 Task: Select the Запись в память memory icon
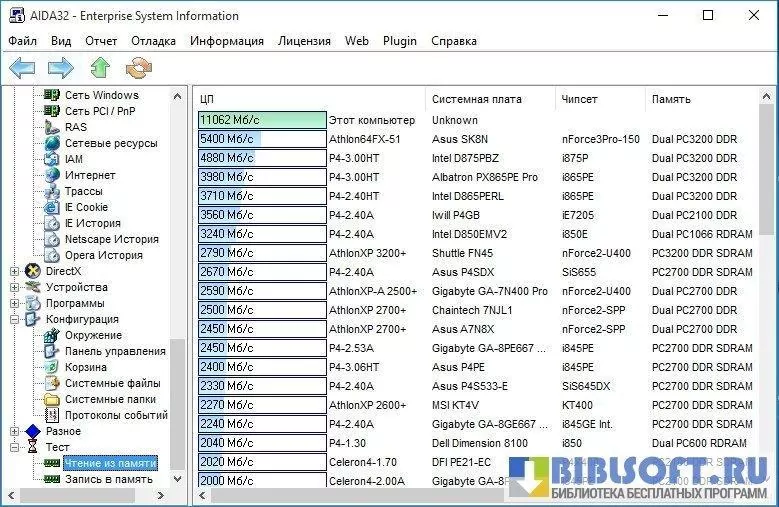(x=49, y=479)
